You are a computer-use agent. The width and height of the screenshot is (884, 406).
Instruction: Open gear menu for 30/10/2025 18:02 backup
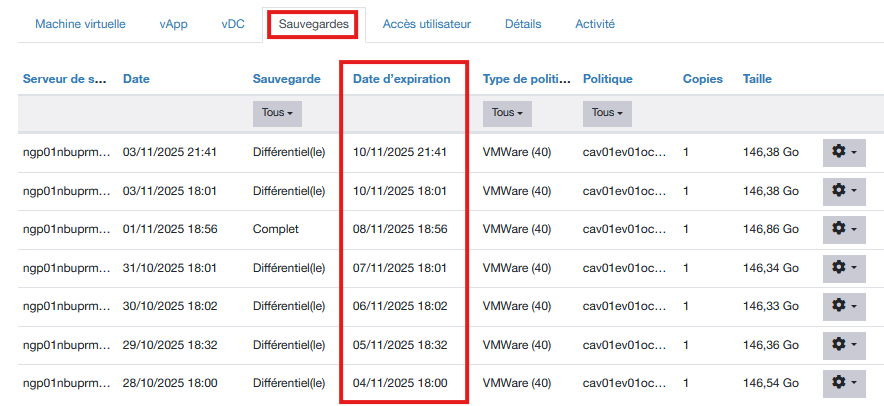pos(844,306)
